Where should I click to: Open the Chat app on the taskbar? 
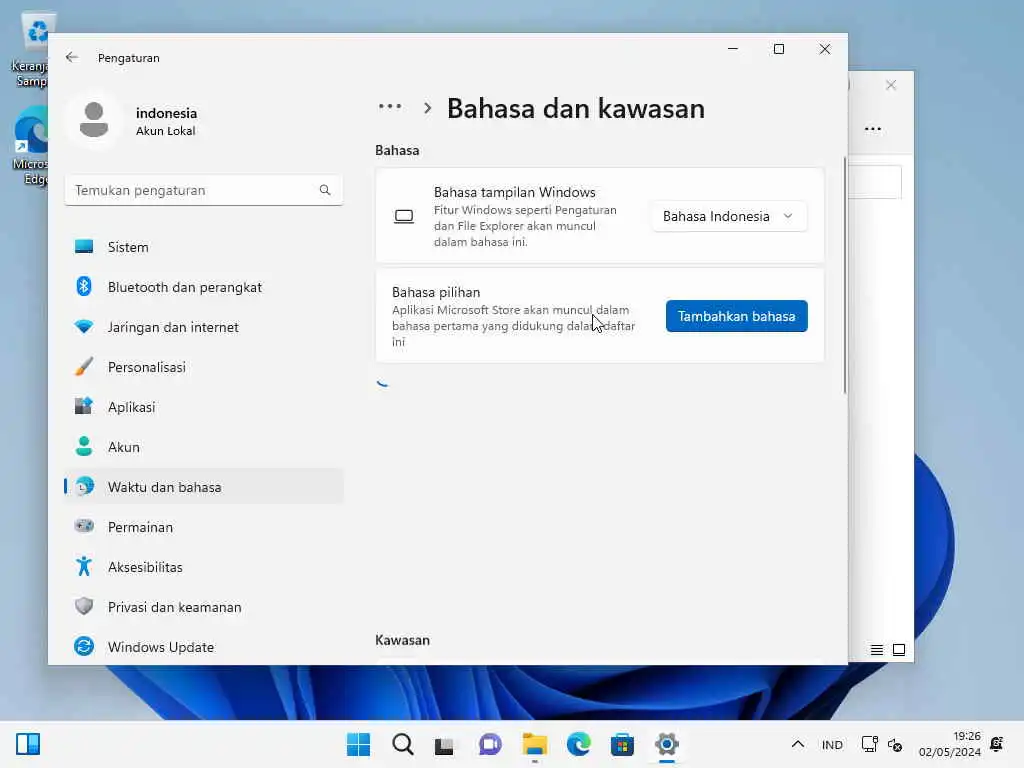tap(490, 744)
